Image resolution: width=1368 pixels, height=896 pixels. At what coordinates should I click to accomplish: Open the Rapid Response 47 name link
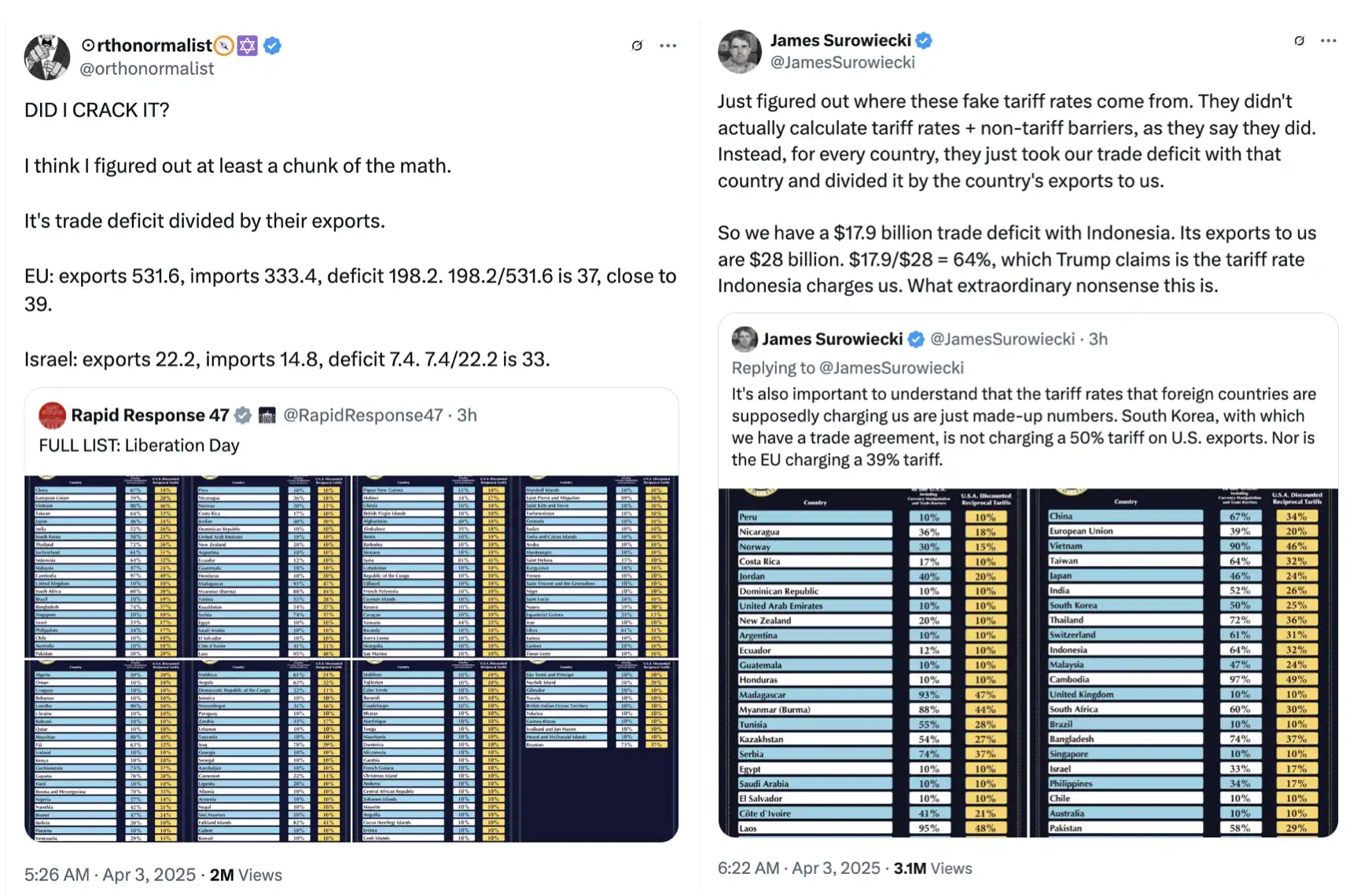click(150, 416)
